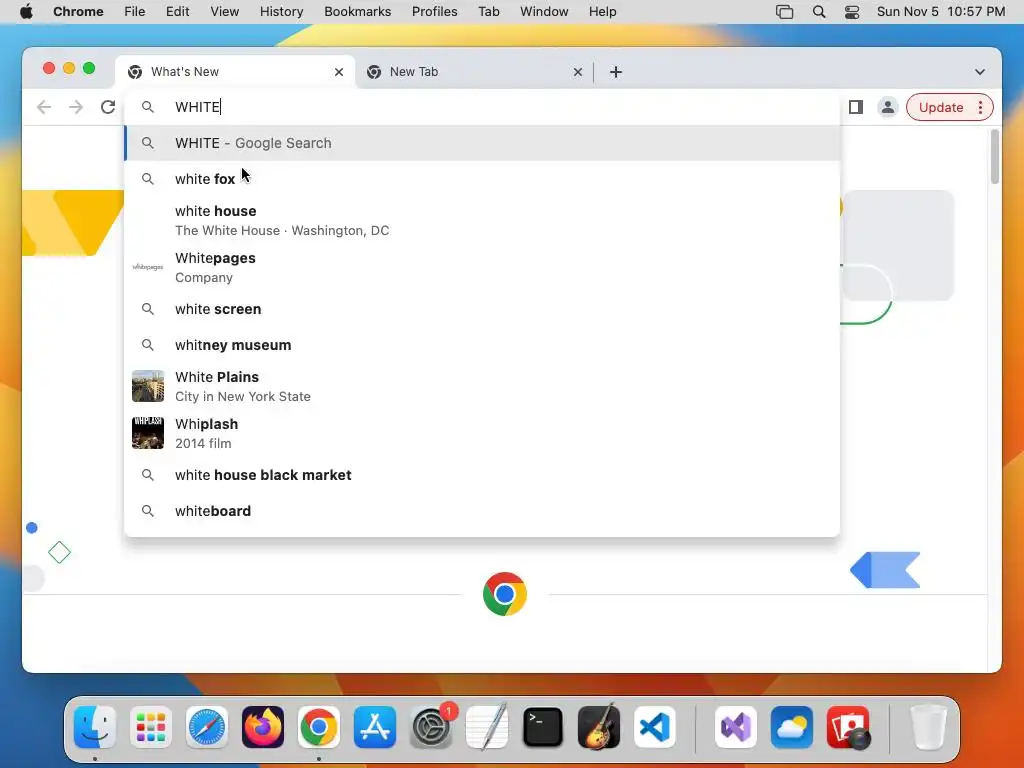Image resolution: width=1024 pixels, height=768 pixels.
Task: Select the White Plains suggestion
Action: [482, 386]
